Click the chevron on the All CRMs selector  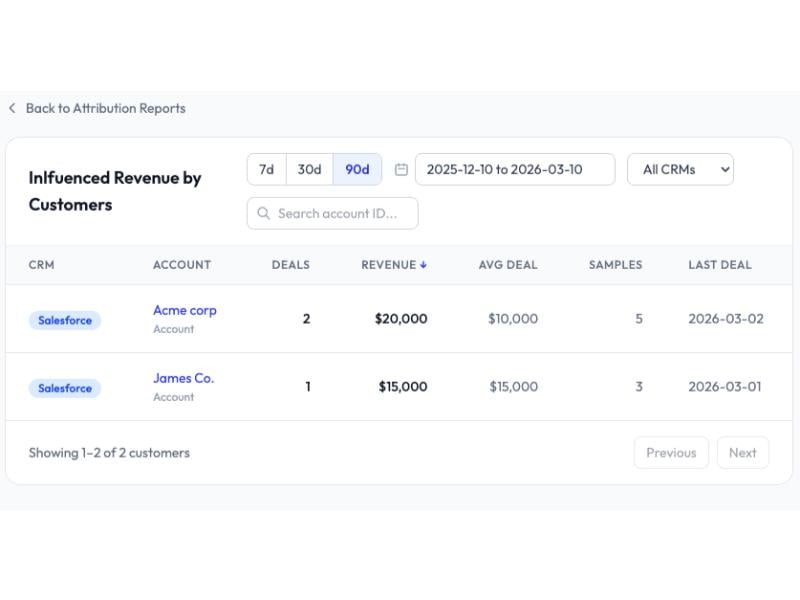(x=723, y=169)
